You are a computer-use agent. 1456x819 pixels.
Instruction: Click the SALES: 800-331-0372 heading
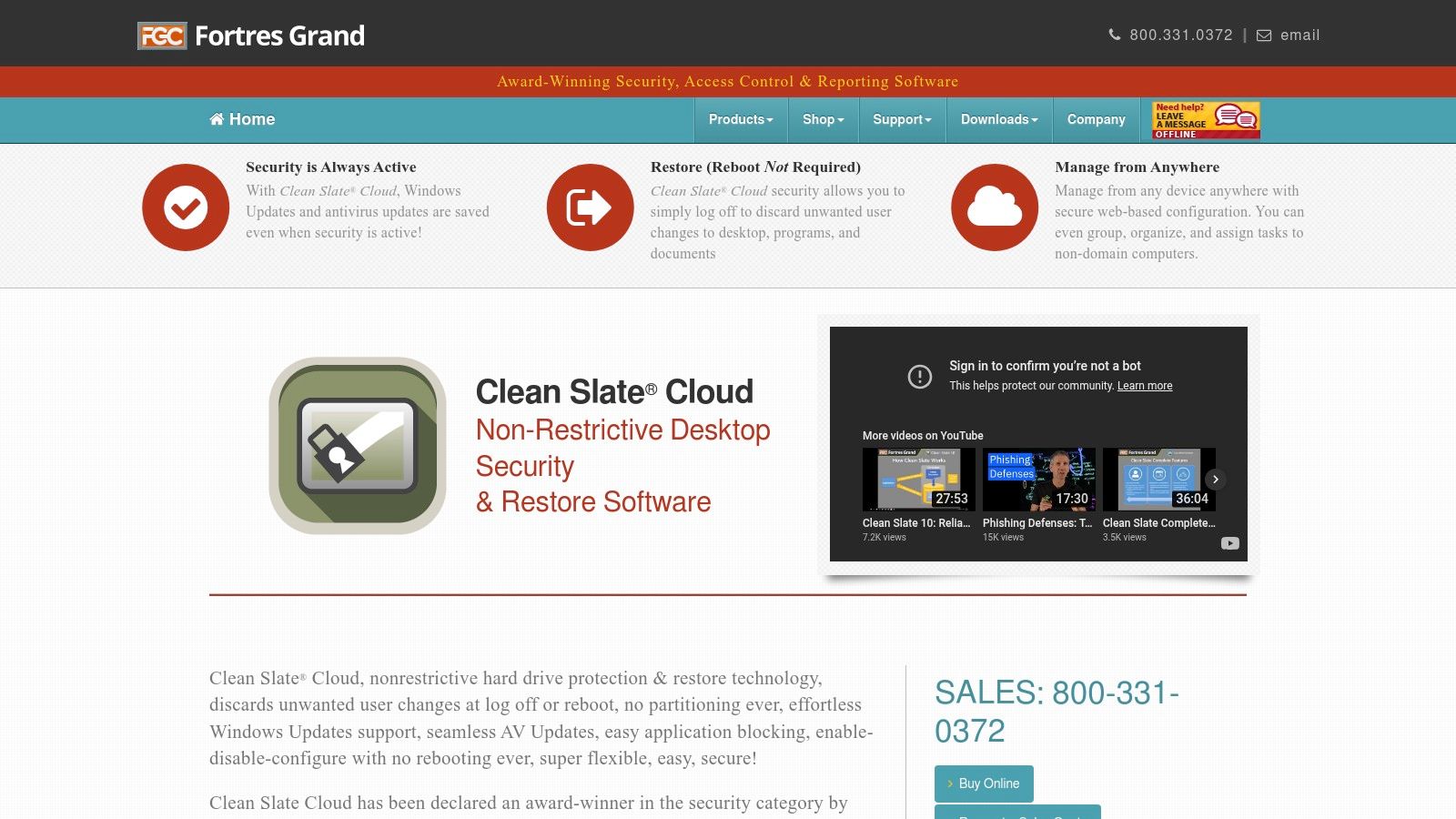click(x=1057, y=712)
